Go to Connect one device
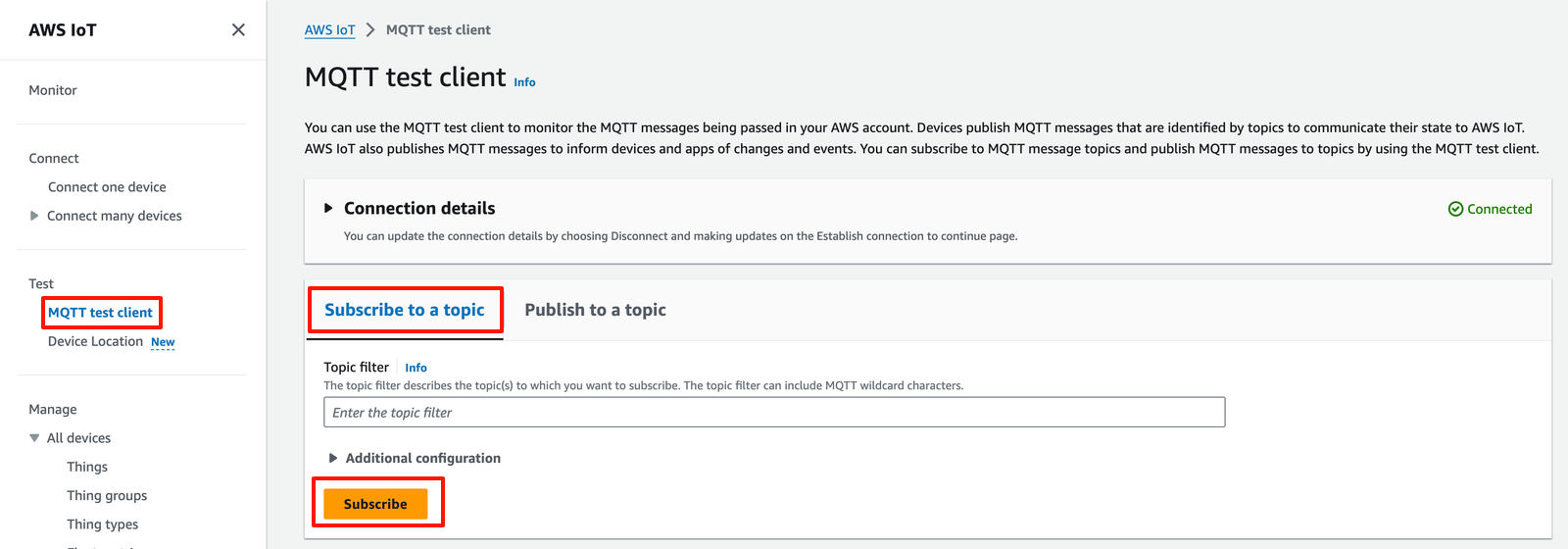Viewport: 1568px width, 549px height. click(x=107, y=187)
